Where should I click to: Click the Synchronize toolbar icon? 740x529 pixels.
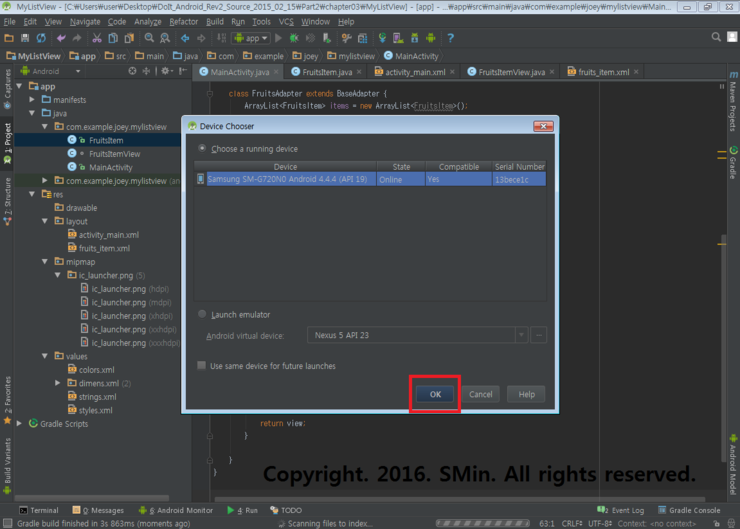(41, 38)
